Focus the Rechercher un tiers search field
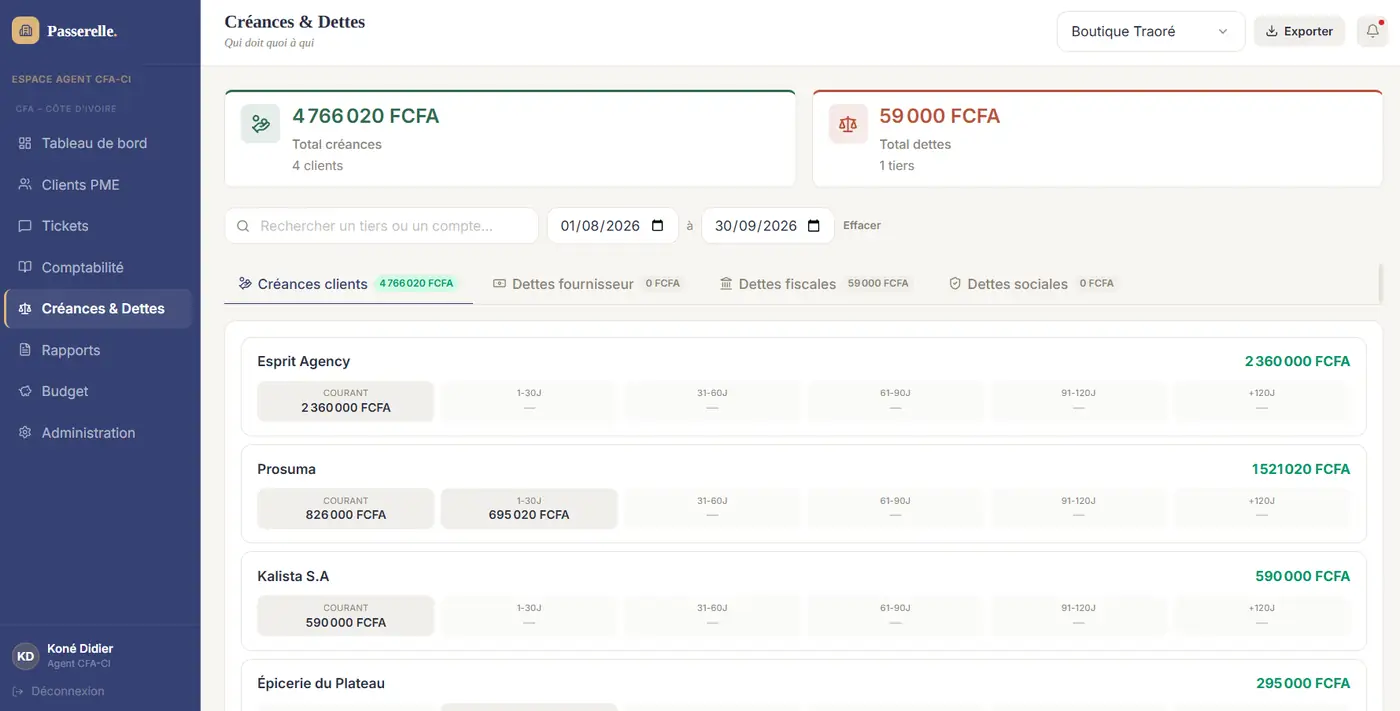The width and height of the screenshot is (1400, 711). pyautogui.click(x=381, y=226)
